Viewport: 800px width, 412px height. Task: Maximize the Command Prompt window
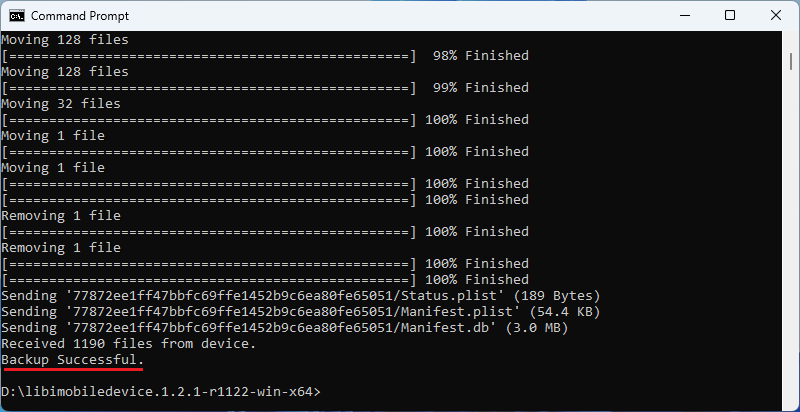tap(730, 16)
